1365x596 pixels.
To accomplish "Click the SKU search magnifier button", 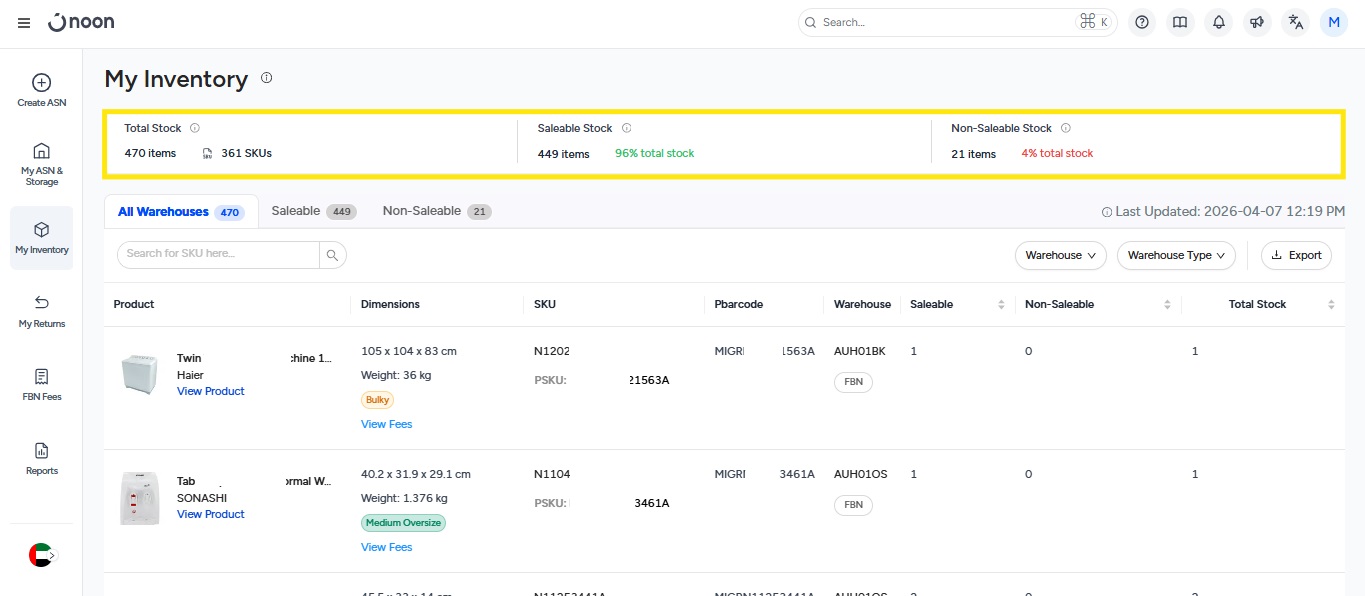I will click(333, 255).
